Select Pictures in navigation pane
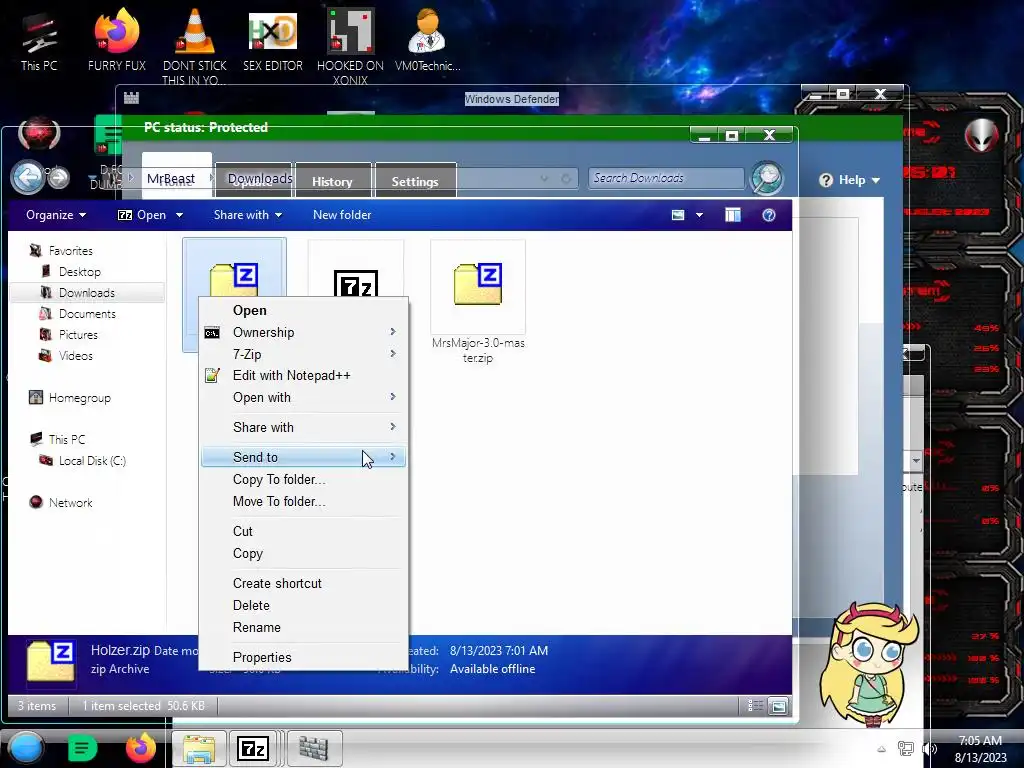Screen dimensions: 1024x768 pyautogui.click(x=78, y=334)
